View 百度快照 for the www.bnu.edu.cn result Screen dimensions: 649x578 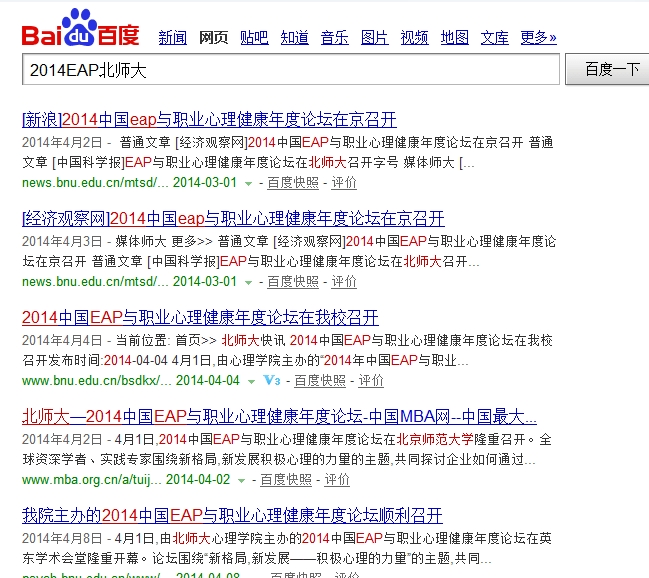pyautogui.click(x=319, y=381)
